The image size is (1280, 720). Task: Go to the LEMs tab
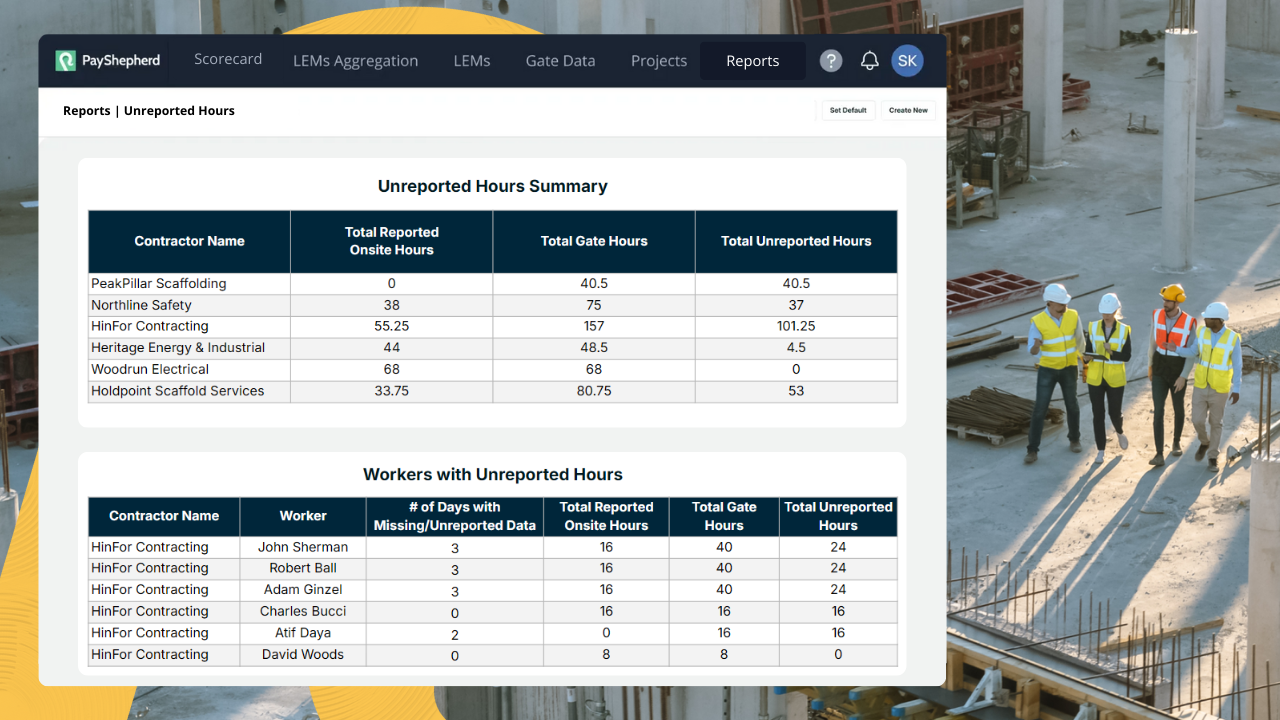coord(472,61)
